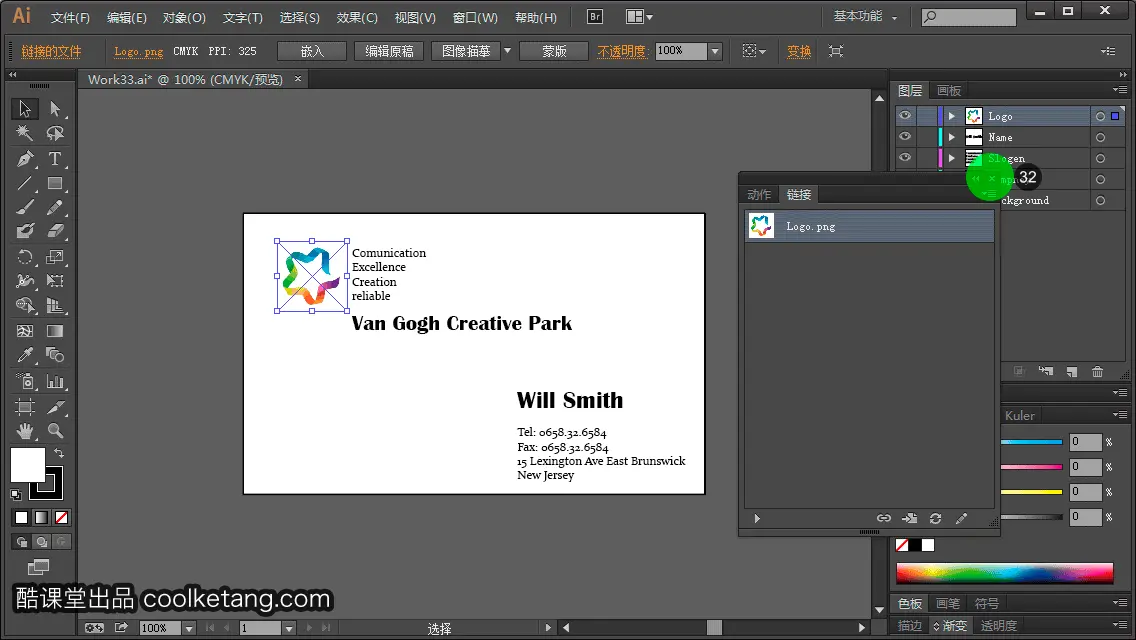Select the Line Segment tool

(25, 183)
